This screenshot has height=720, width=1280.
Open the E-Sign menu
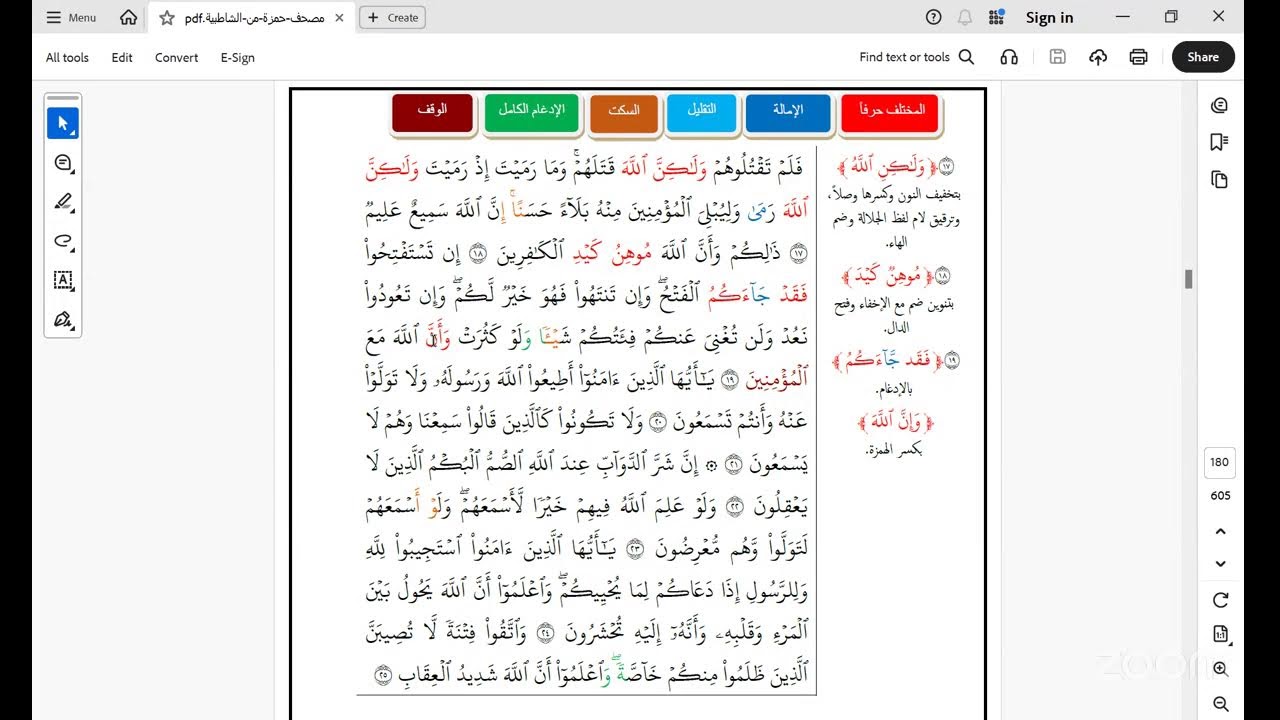pyautogui.click(x=237, y=57)
